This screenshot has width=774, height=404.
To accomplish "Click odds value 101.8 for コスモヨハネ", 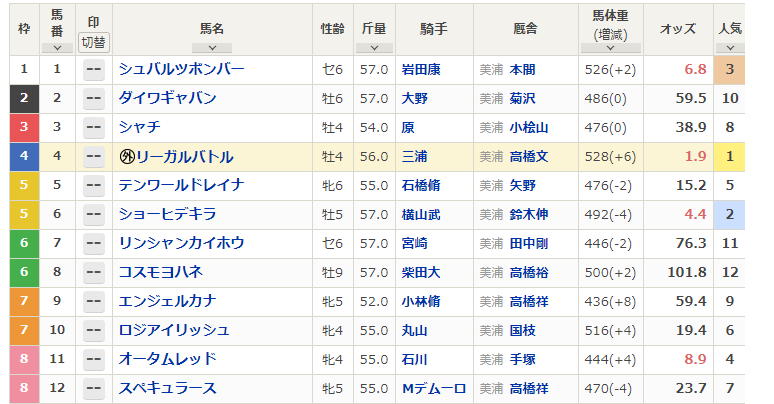I will click(687, 272).
